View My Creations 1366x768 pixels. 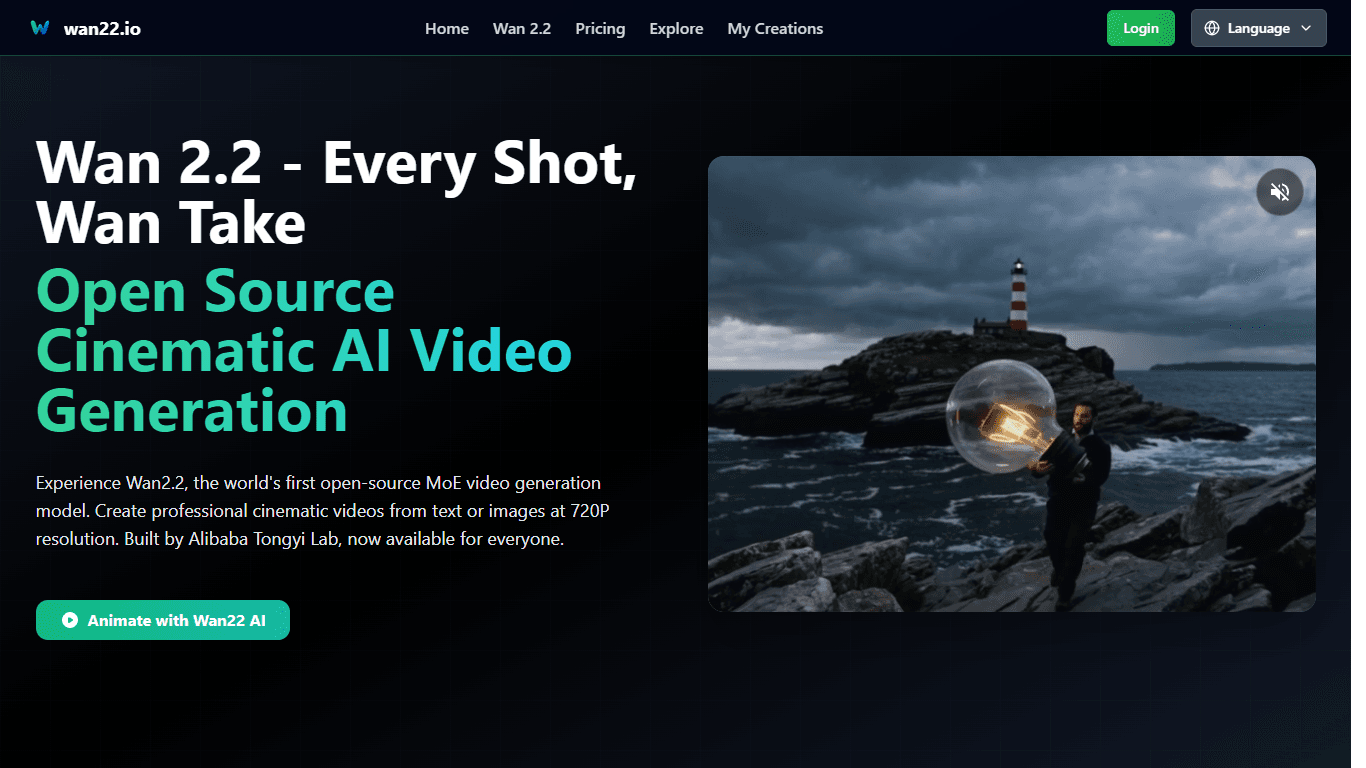[775, 29]
